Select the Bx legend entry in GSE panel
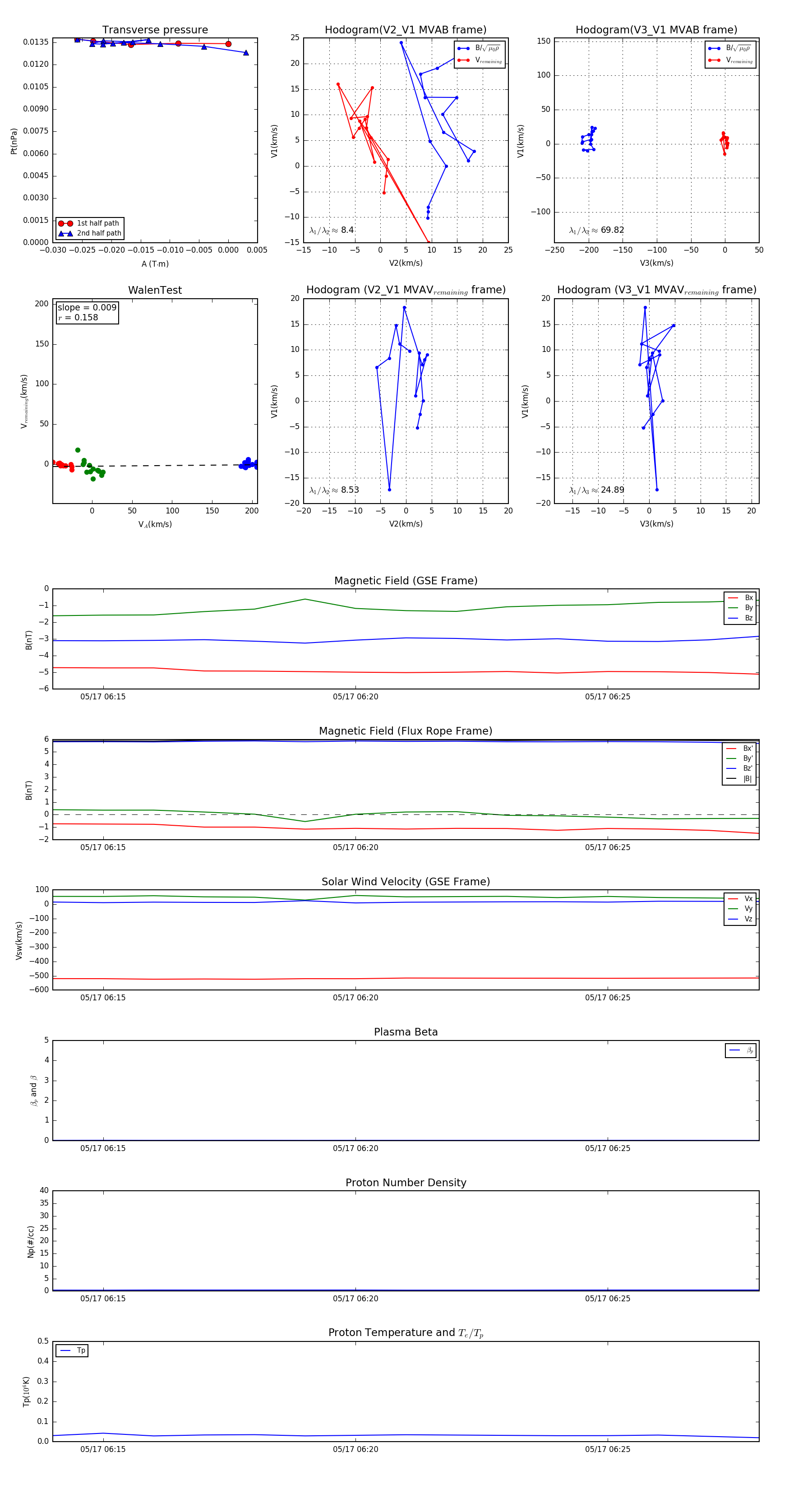This screenshot has height=1489, width=812. [x=740, y=598]
